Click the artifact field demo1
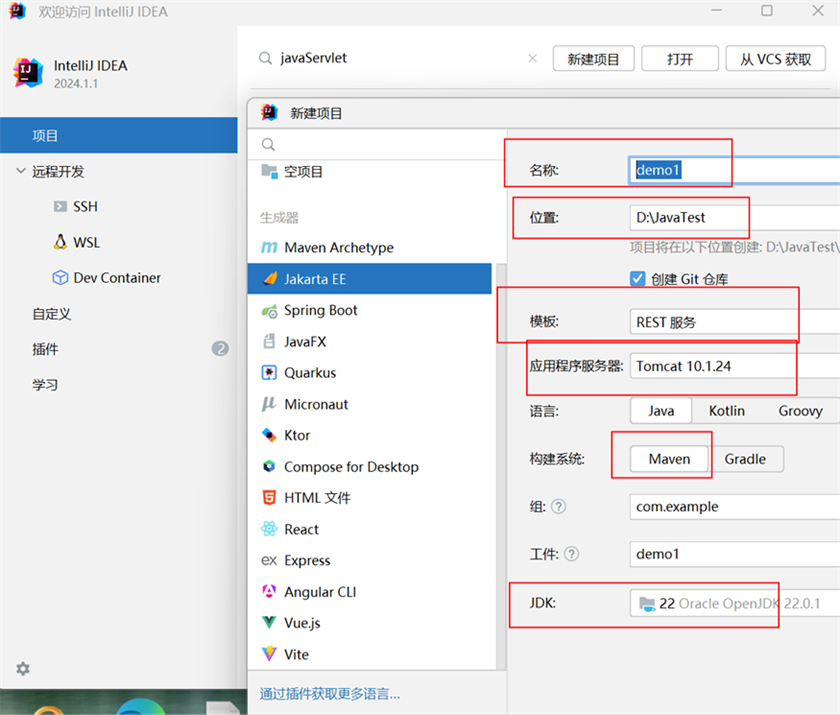Screen dimensions: 840x715 [734, 554]
